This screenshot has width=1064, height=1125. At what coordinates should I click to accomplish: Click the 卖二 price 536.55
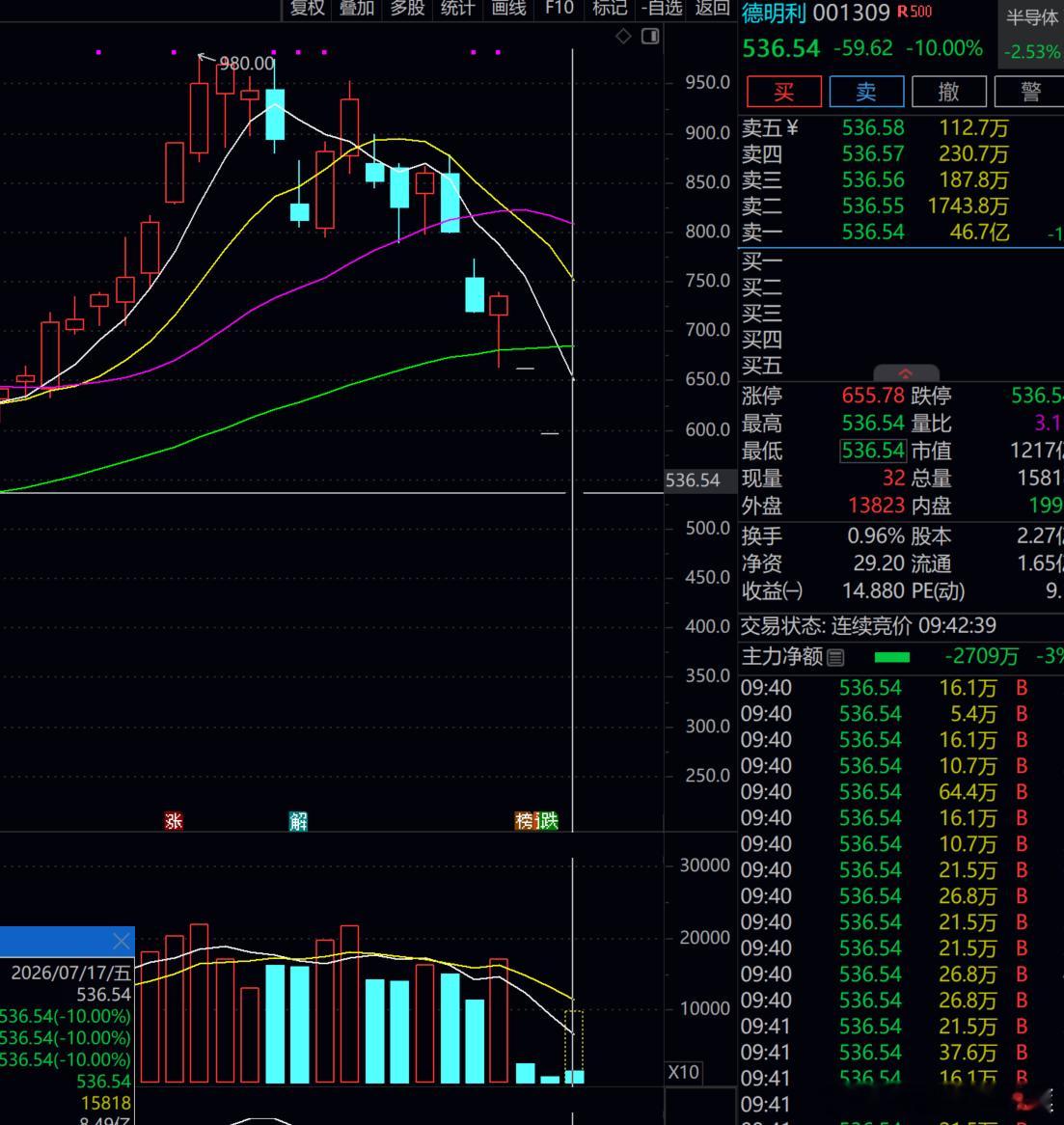point(872,206)
